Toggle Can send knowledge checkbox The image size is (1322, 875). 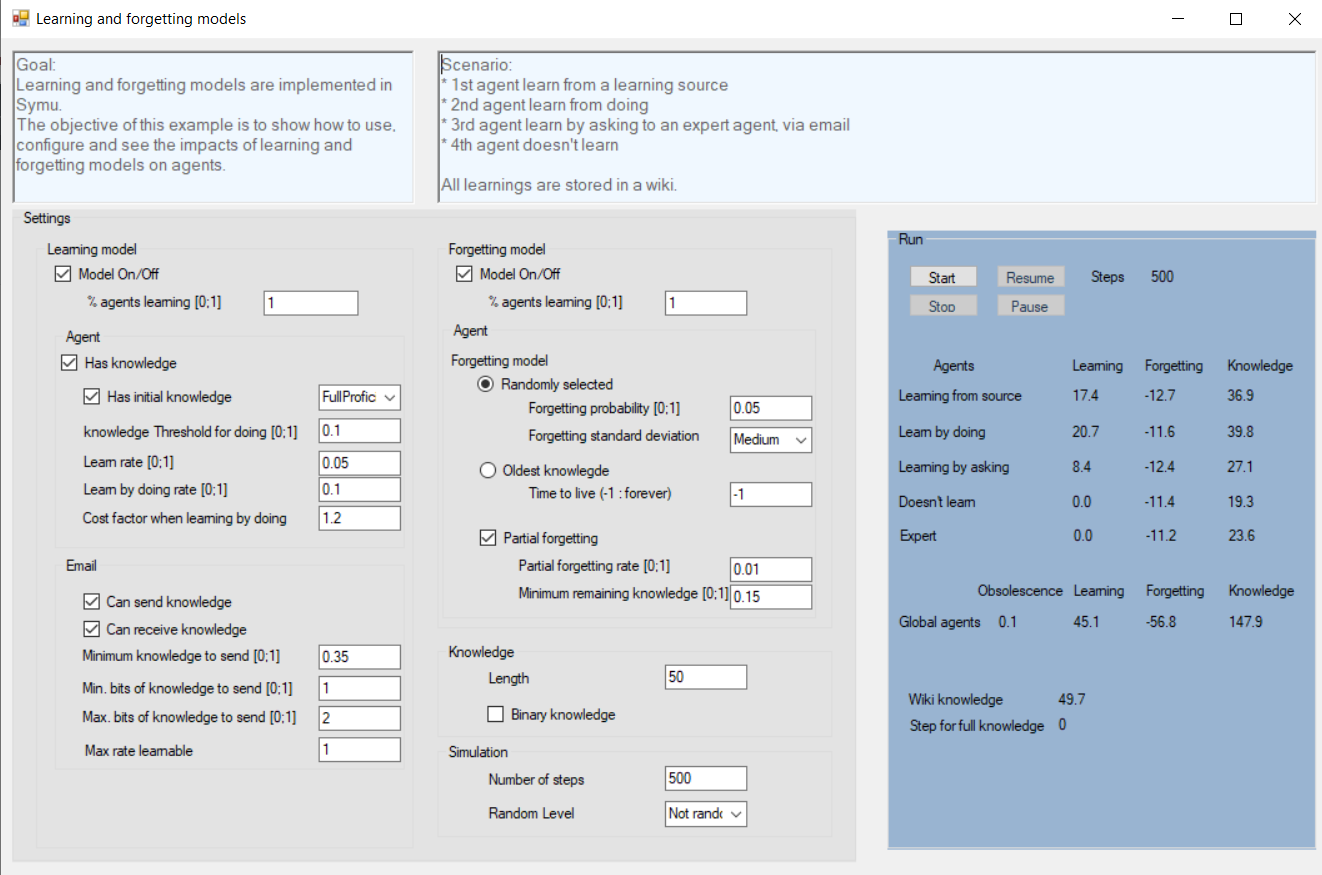coord(91,602)
